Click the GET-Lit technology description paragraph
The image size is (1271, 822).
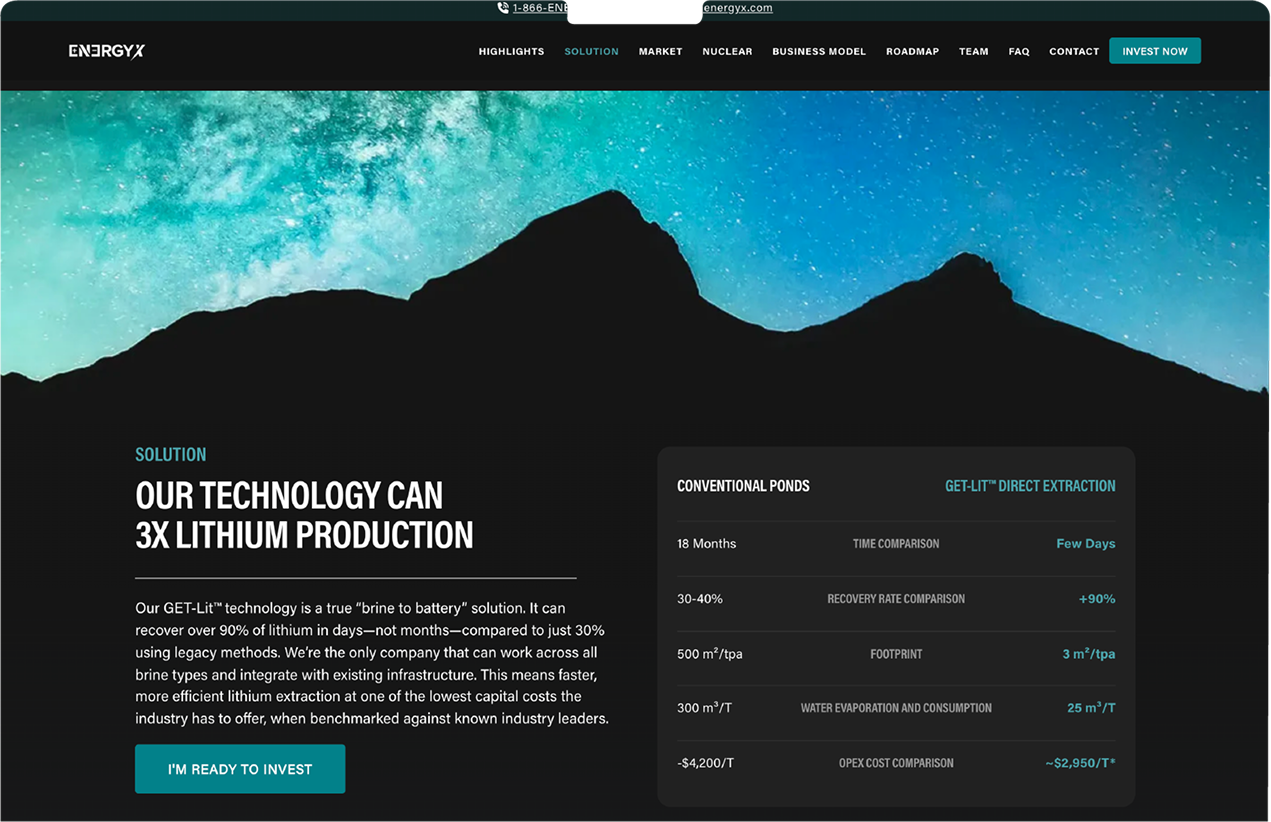[x=372, y=663]
